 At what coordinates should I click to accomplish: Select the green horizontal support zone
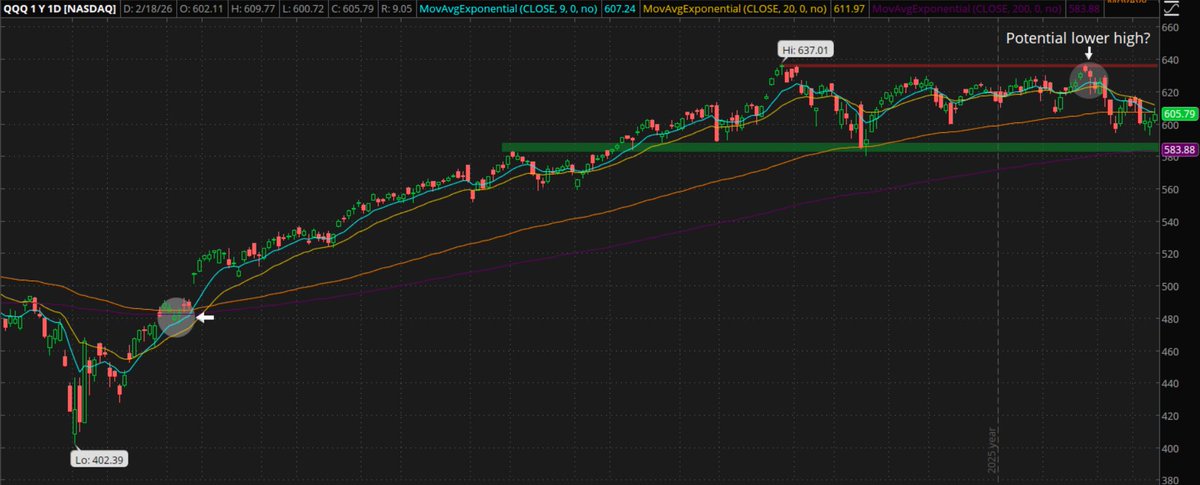(829, 148)
